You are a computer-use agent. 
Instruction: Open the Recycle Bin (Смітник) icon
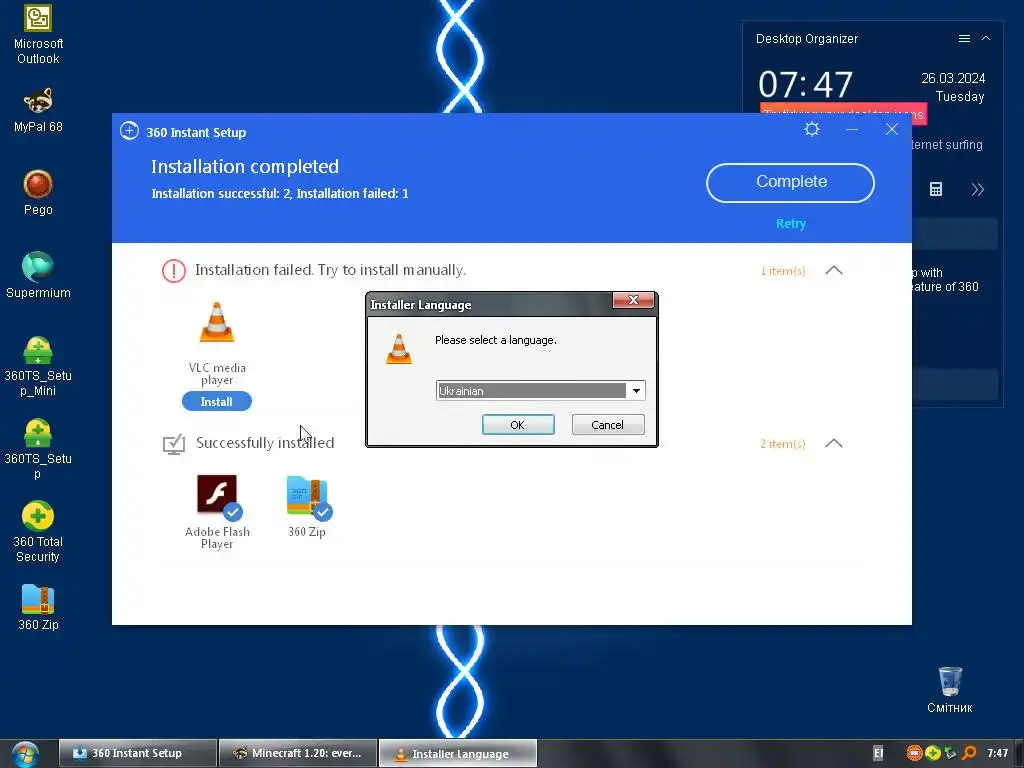click(950, 690)
